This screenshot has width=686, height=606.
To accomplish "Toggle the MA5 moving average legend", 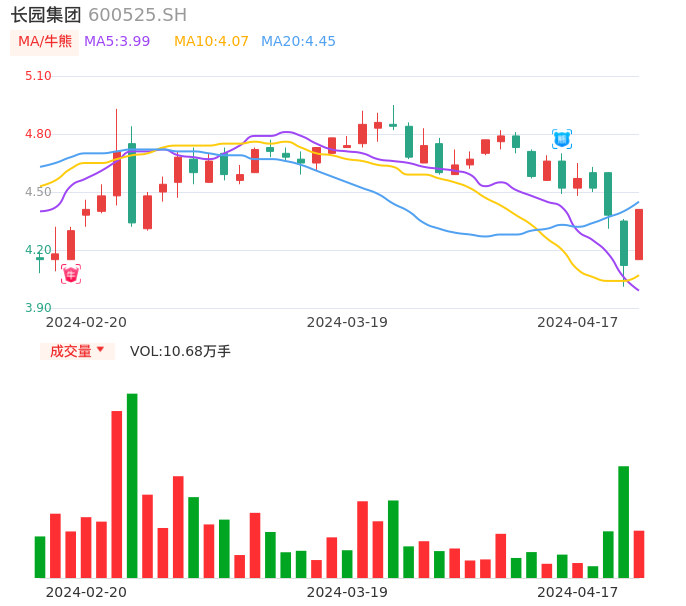I will click(x=117, y=42).
